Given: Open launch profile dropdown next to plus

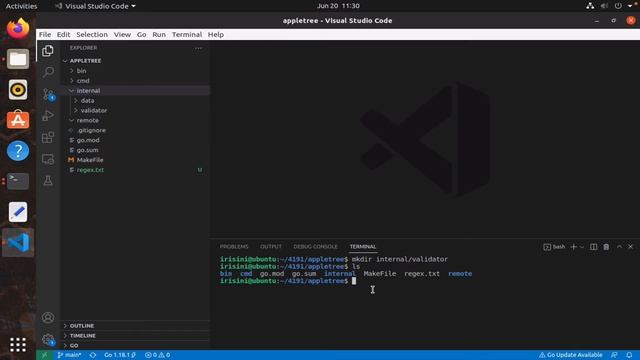Looking at the screenshot, I should tap(582, 247).
